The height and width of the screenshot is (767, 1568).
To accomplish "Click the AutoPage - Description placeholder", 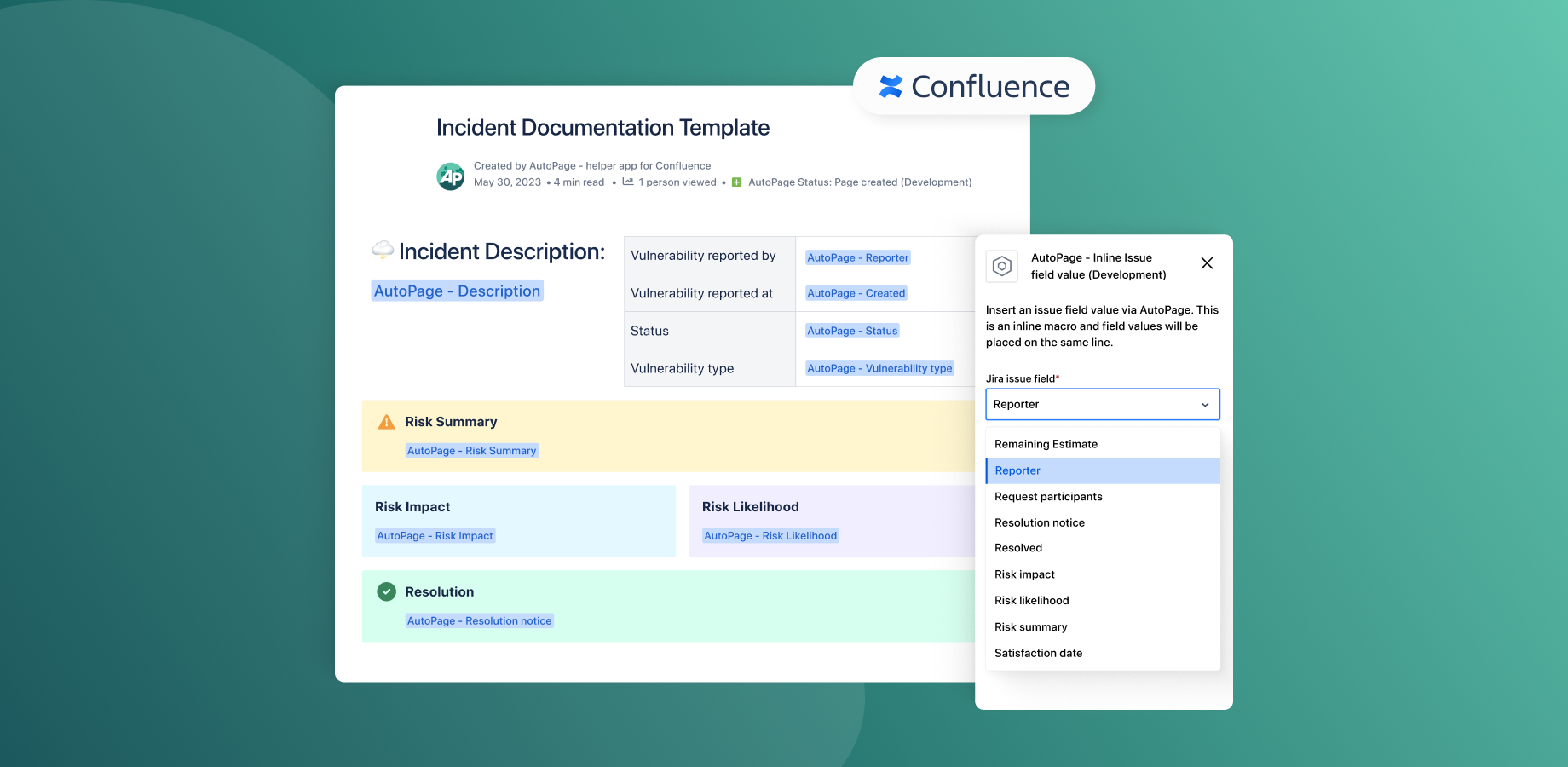I will 457,291.
